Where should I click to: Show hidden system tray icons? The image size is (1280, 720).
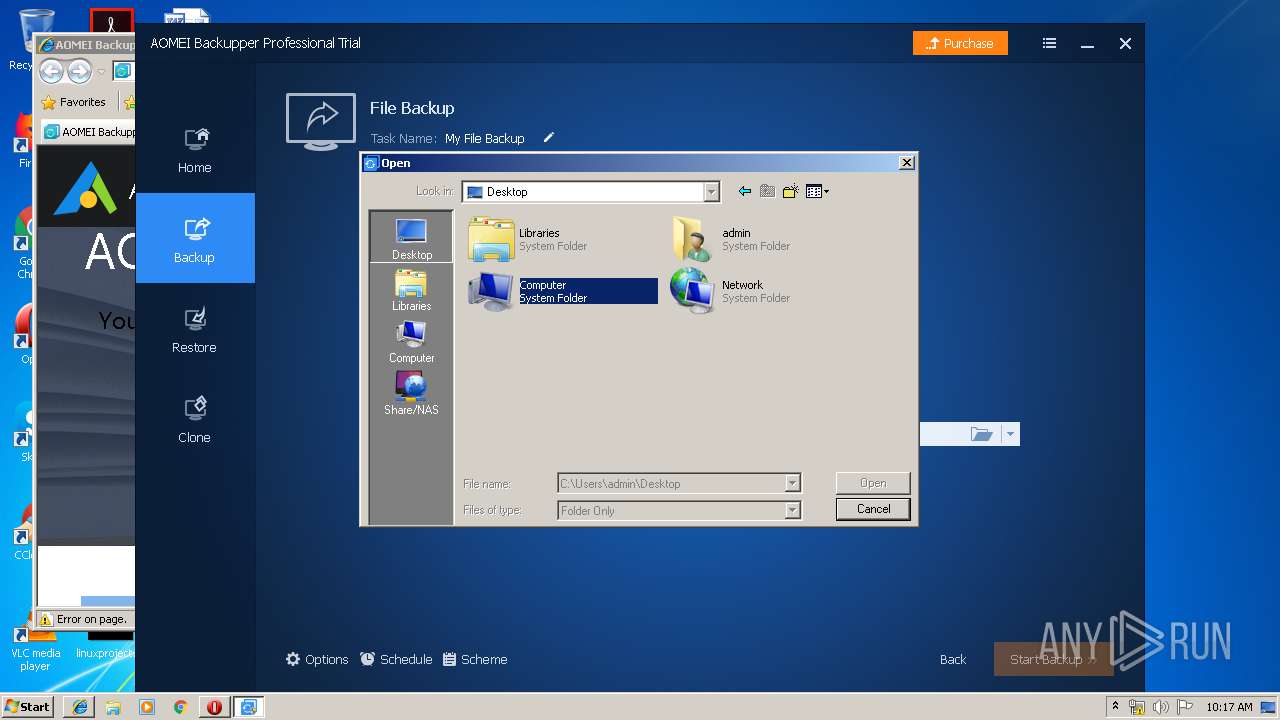pyautogui.click(x=1115, y=707)
